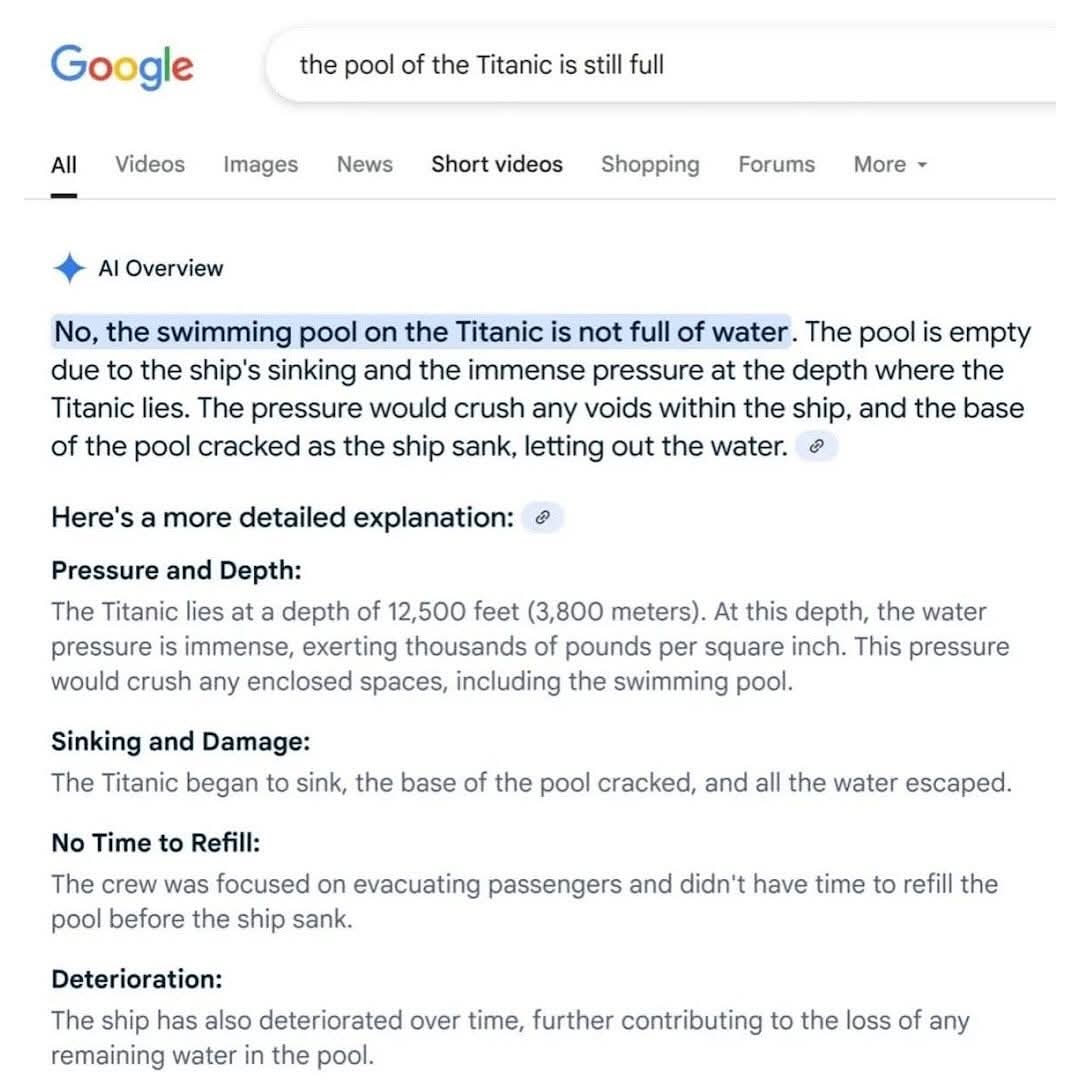Select the All results tab

coord(63,165)
